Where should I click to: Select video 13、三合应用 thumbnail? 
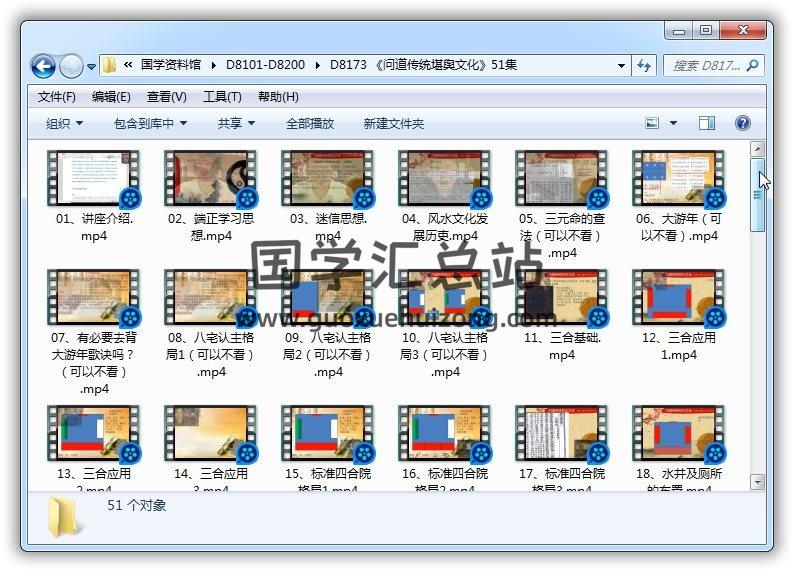coord(94,433)
